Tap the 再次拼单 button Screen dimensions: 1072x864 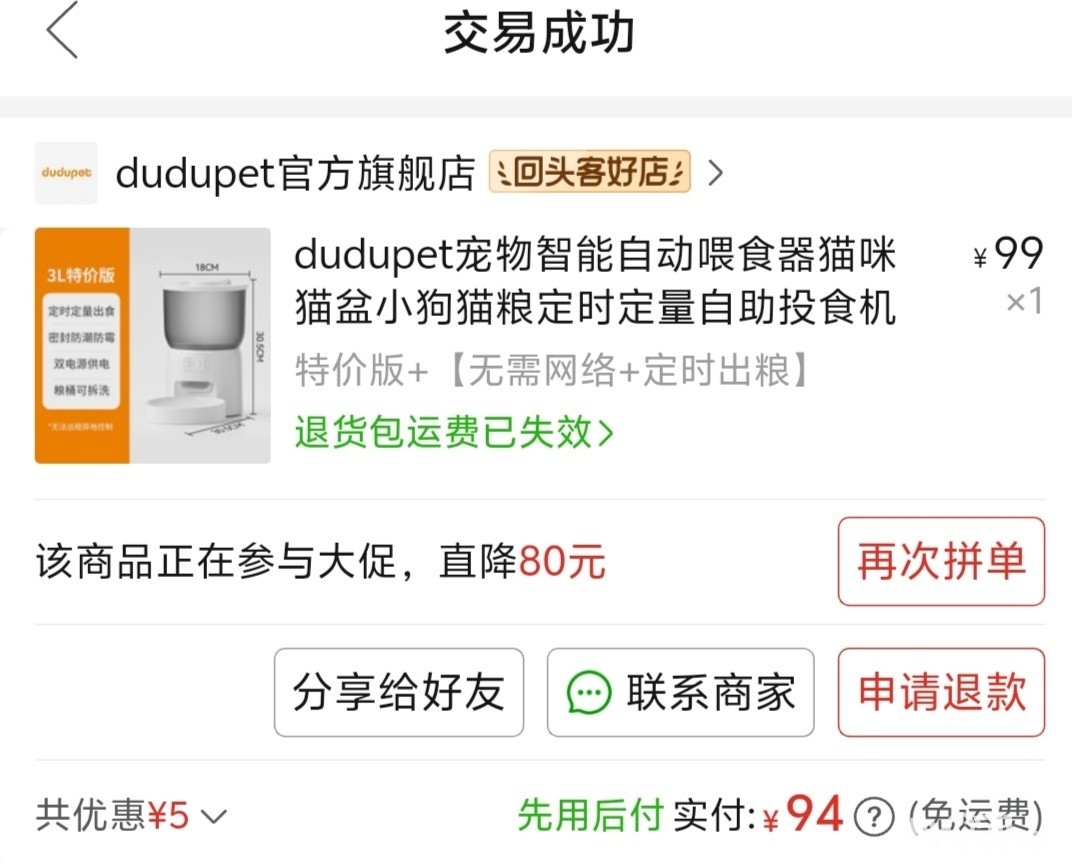click(x=941, y=562)
